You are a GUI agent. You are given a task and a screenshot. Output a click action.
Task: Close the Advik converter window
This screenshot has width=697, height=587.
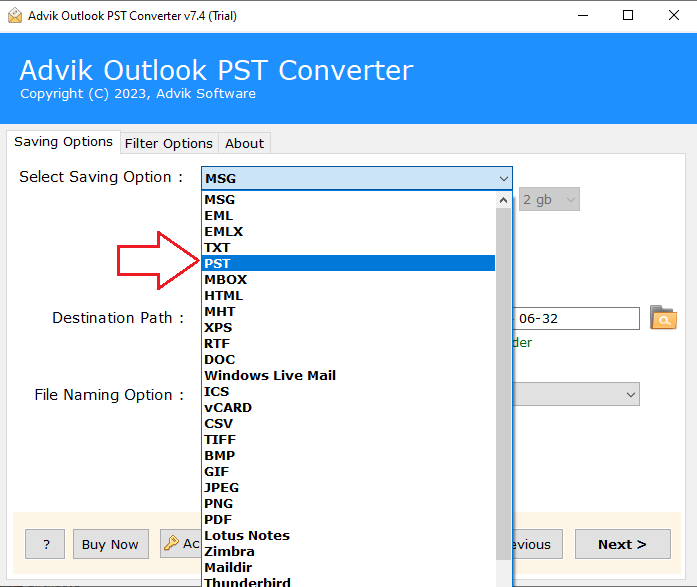click(x=673, y=16)
